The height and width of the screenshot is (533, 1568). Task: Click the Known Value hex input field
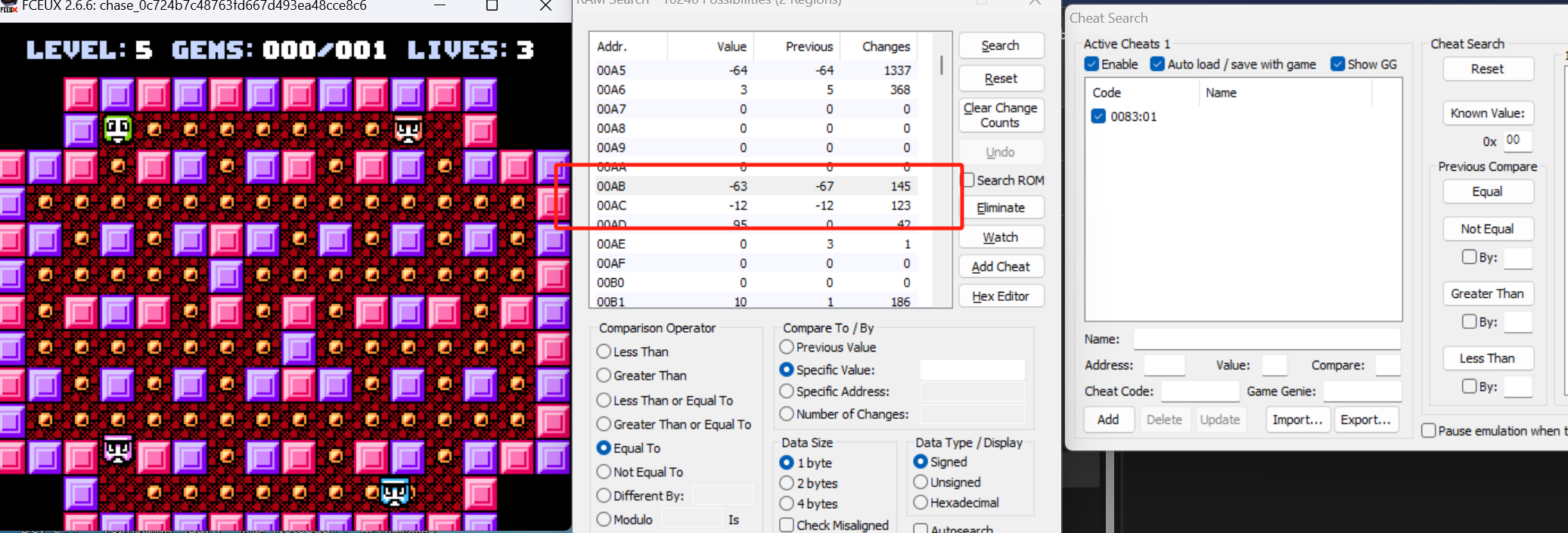[1517, 141]
